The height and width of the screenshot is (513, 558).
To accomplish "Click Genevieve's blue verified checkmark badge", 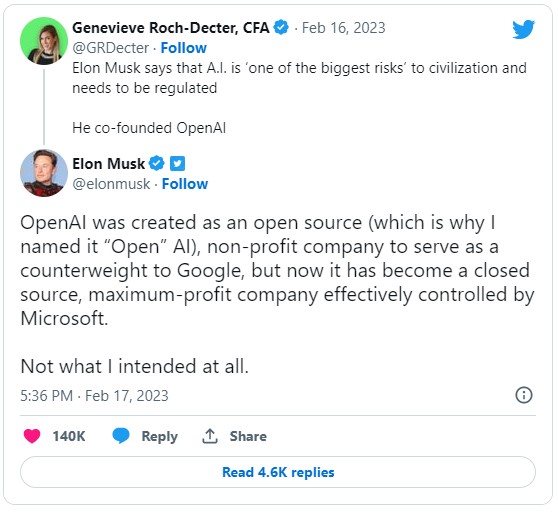I will [x=281, y=28].
